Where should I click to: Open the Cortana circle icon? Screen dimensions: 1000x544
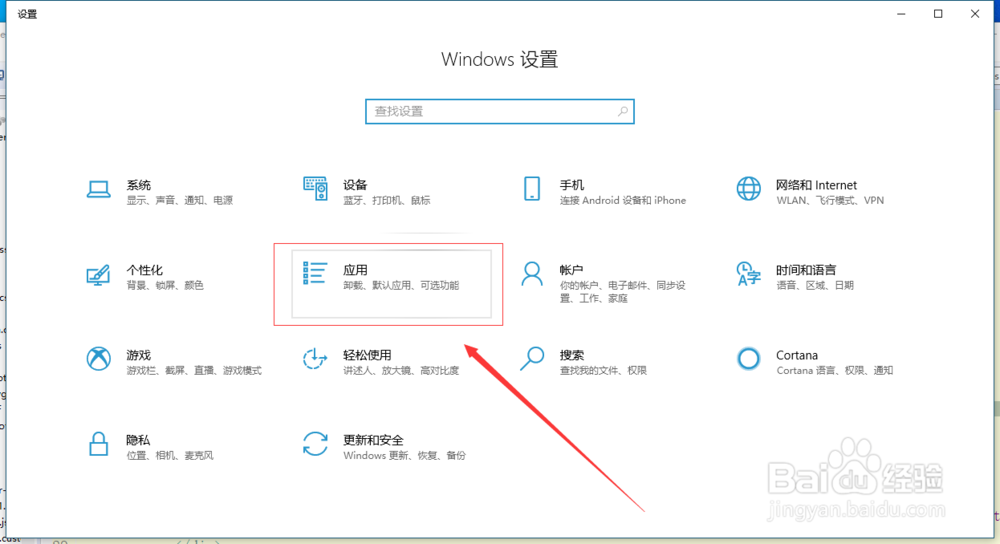[749, 359]
